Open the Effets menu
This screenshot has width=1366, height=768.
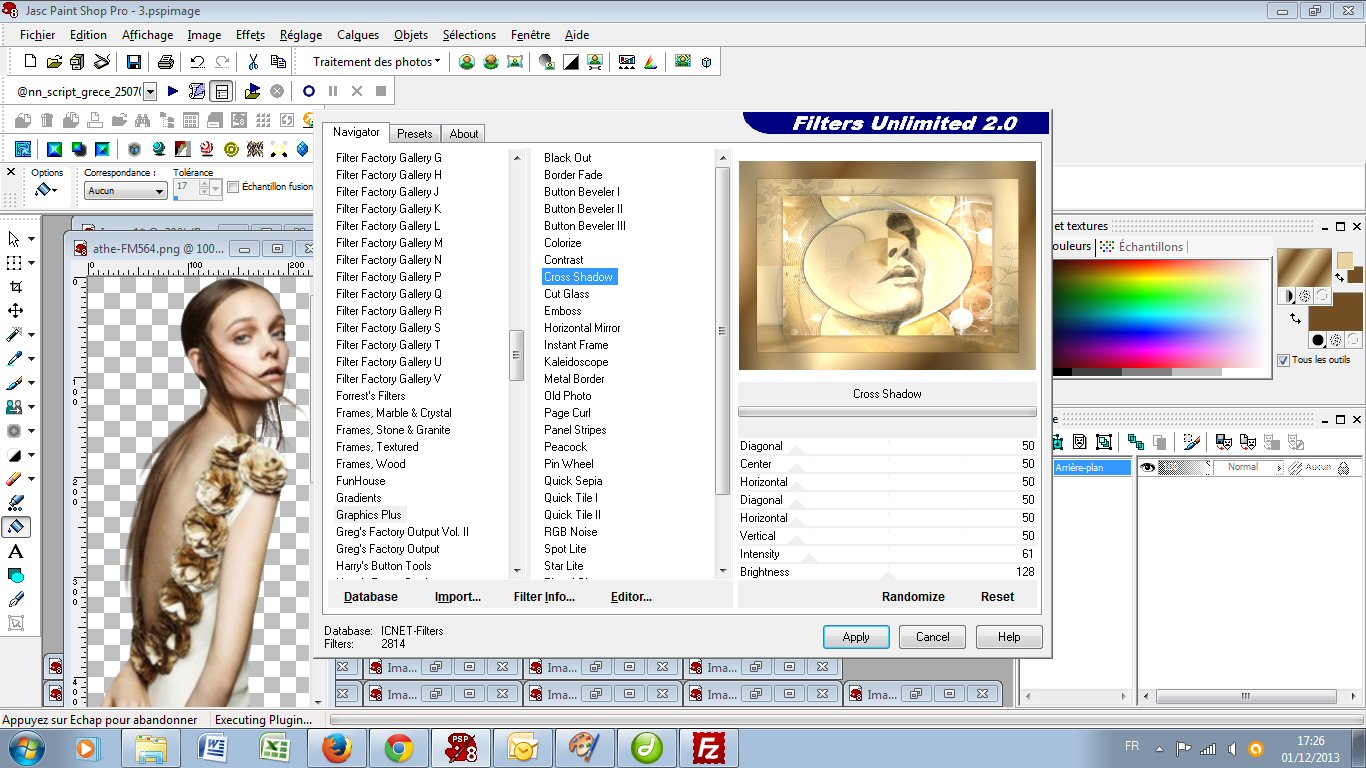pyautogui.click(x=250, y=35)
